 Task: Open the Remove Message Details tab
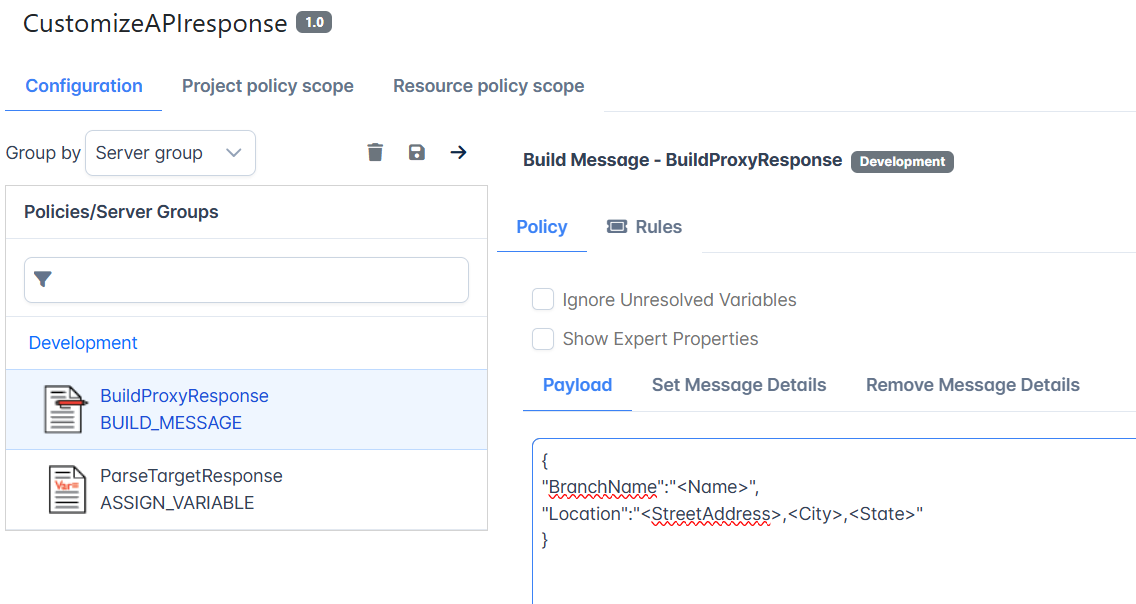pos(972,385)
